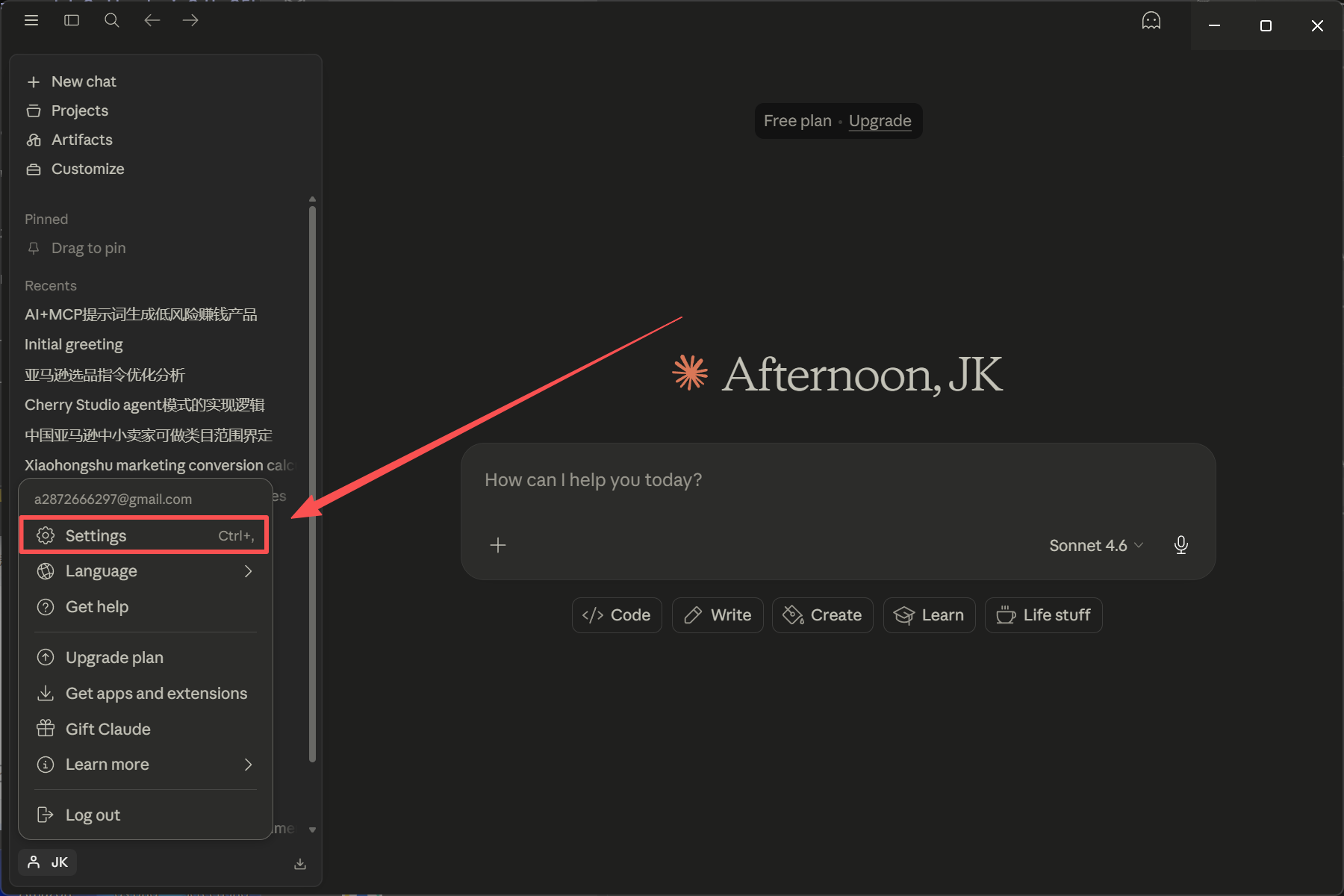Toggle incognito chat ghost icon
This screenshot has width=1344, height=896.
point(1151,21)
